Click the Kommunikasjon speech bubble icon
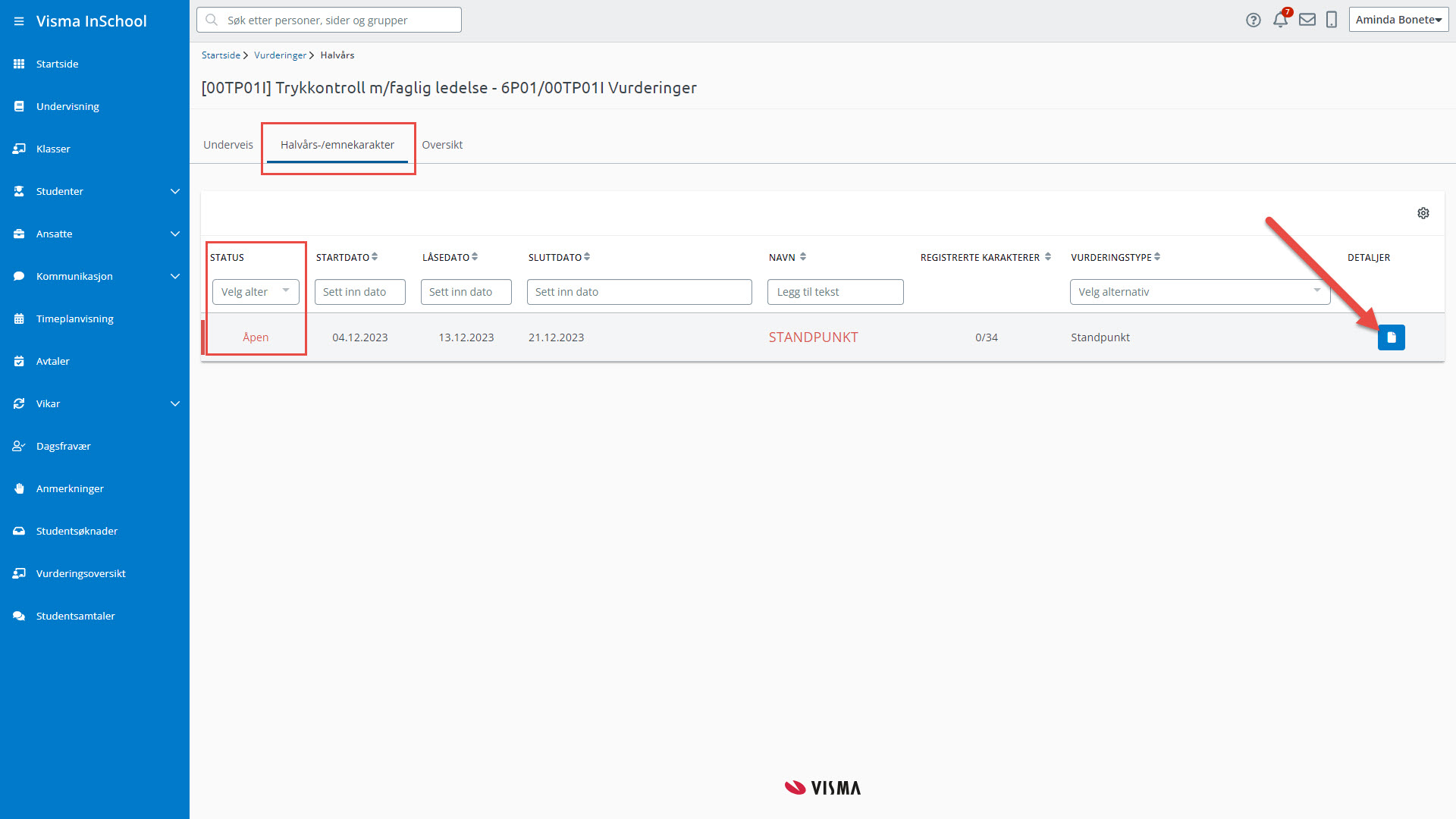Image resolution: width=1456 pixels, height=819 pixels. click(x=19, y=276)
